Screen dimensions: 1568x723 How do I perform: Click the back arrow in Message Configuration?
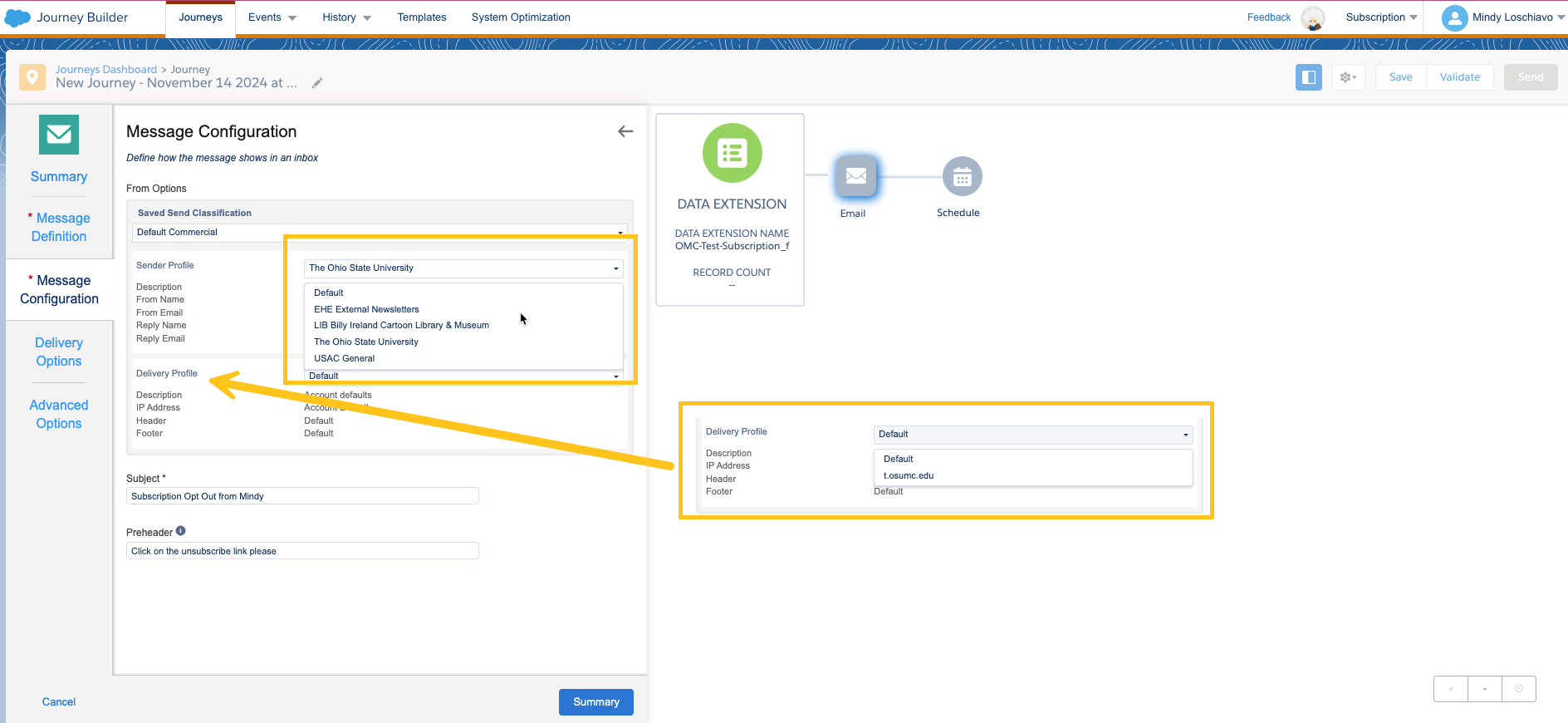625,131
